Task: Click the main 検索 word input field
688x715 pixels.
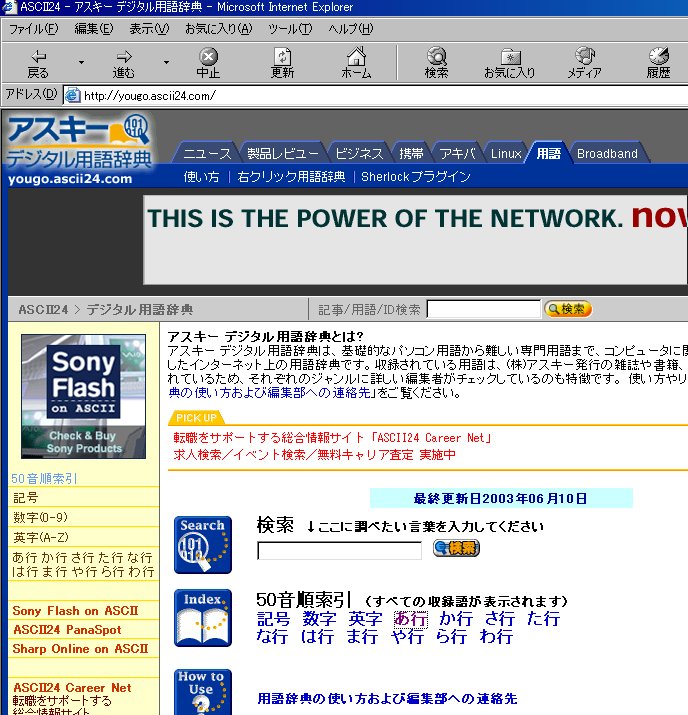Action: click(x=339, y=550)
